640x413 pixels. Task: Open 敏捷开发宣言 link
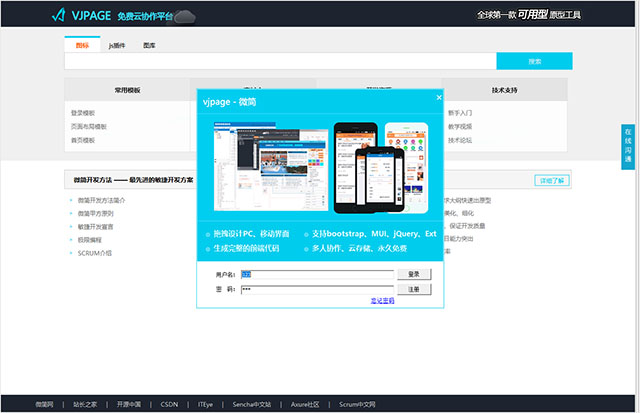click(96, 226)
